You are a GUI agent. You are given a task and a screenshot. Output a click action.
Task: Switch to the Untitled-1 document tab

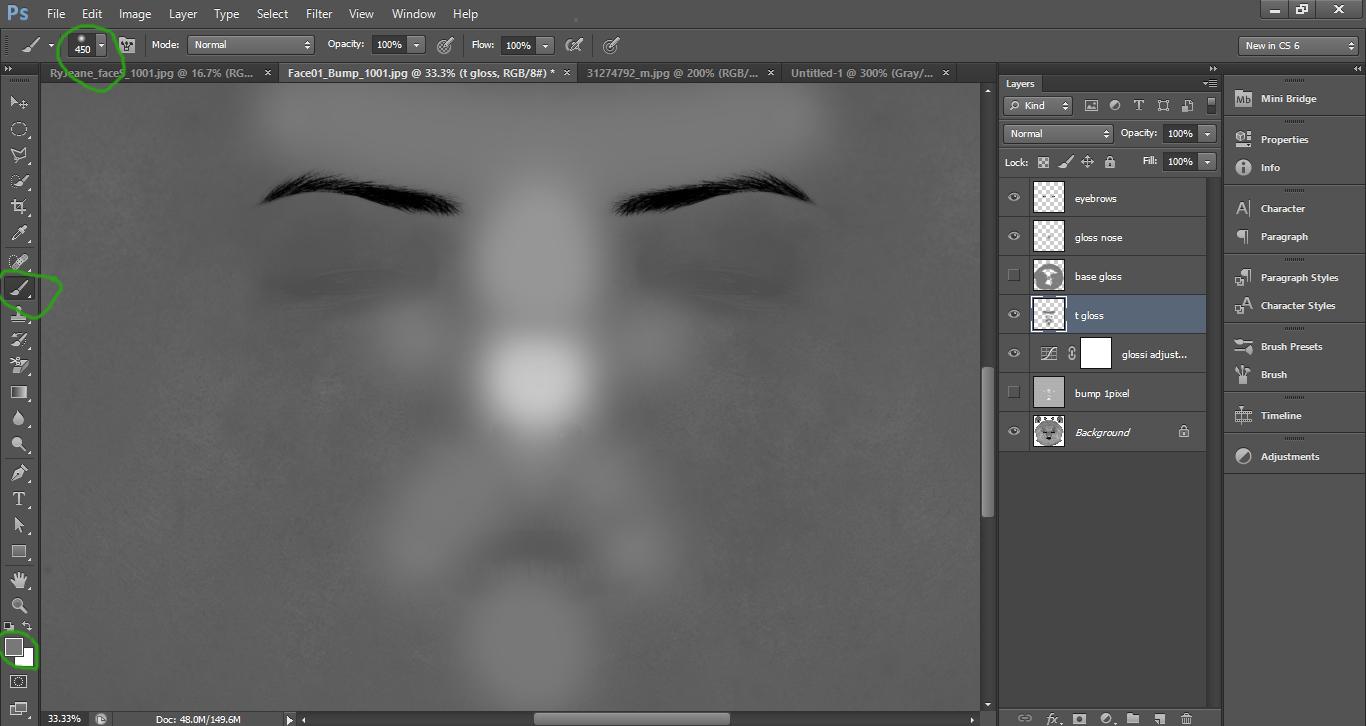(x=862, y=73)
